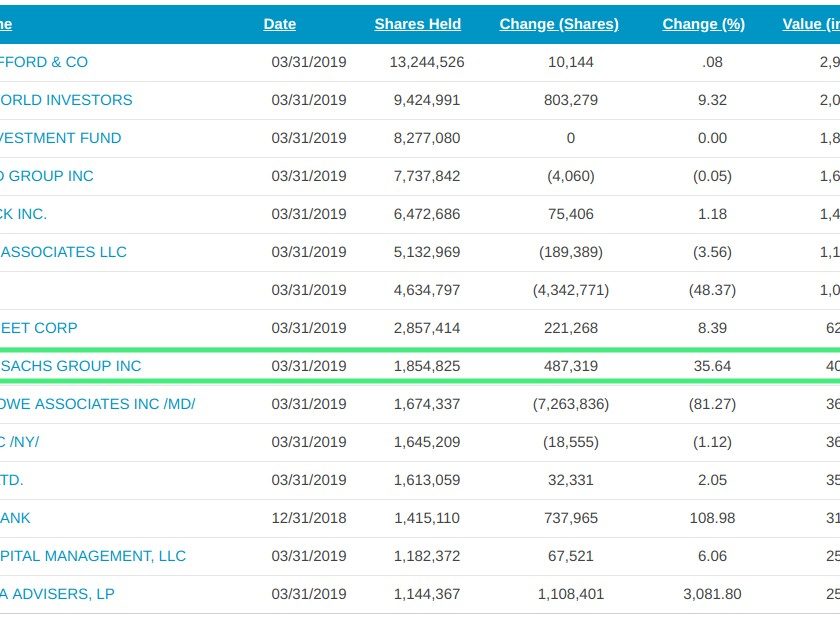Select shares held value 9,424,991

(x=427, y=100)
